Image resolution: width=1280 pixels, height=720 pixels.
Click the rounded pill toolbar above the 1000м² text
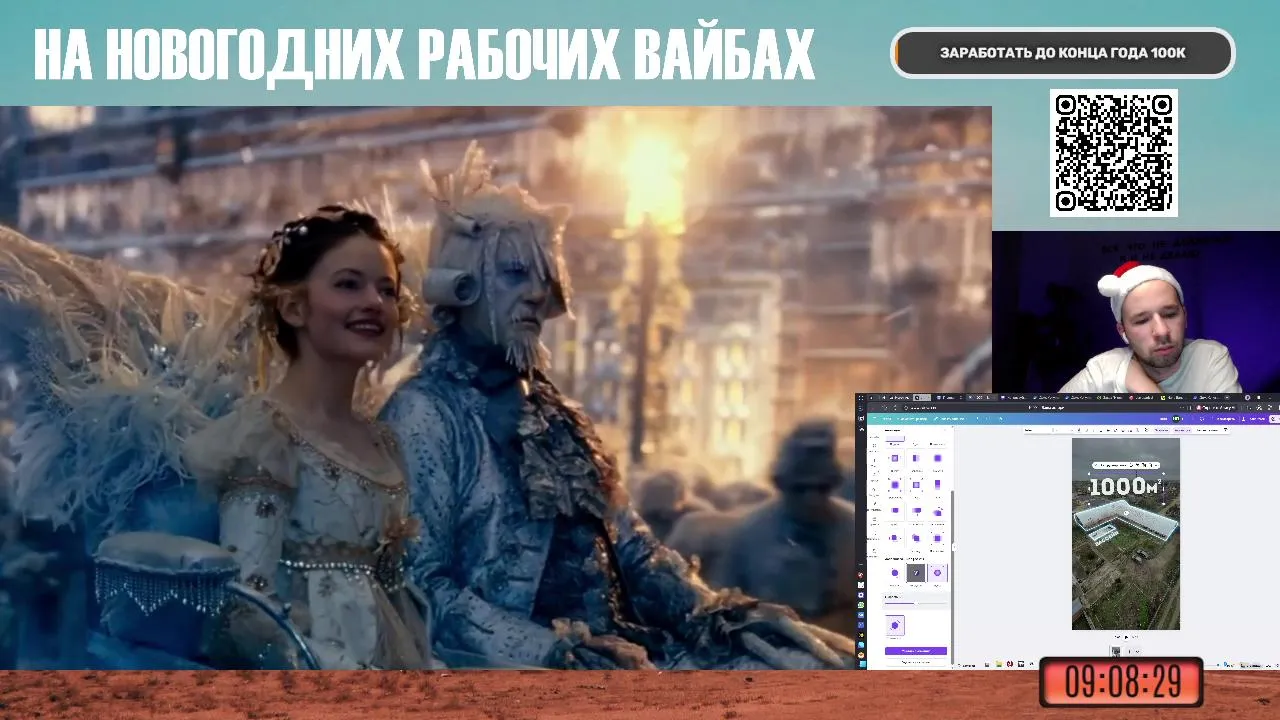coord(1126,466)
